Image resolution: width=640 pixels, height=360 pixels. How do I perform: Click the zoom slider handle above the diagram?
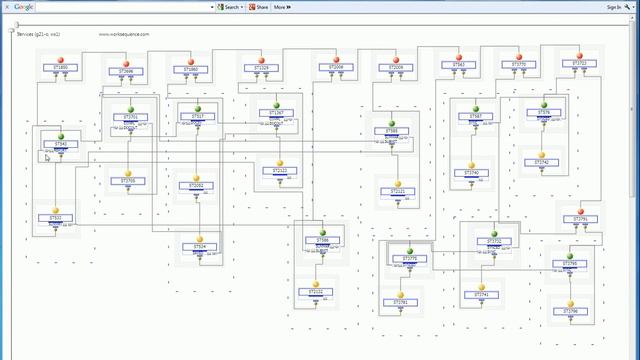click(x=17, y=25)
